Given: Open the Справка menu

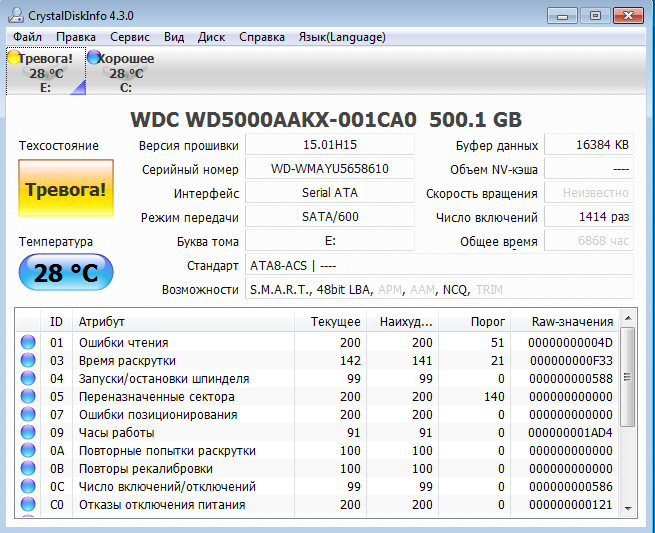Looking at the screenshot, I should click(261, 37).
